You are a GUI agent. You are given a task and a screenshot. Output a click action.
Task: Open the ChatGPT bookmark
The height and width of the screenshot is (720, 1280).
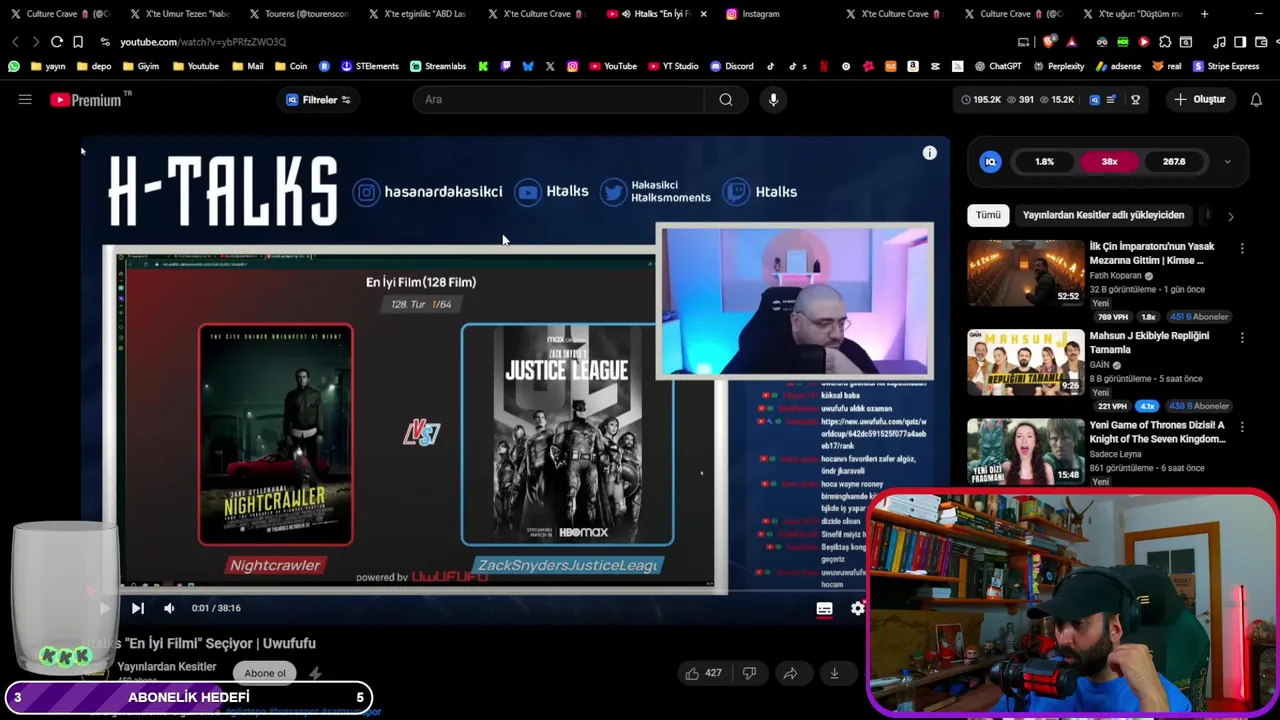coord(997,66)
